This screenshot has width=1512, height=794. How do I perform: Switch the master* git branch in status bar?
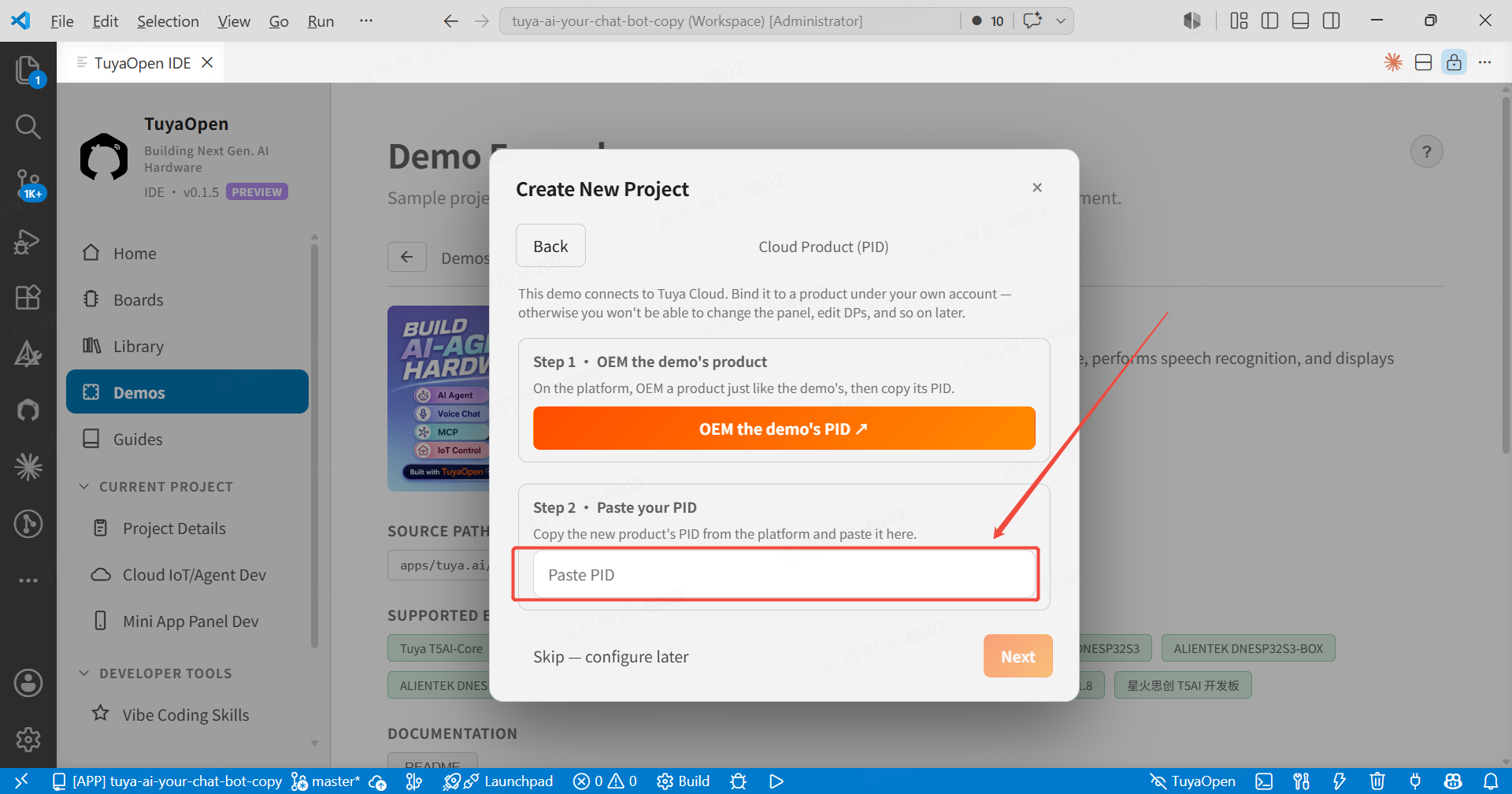326,781
